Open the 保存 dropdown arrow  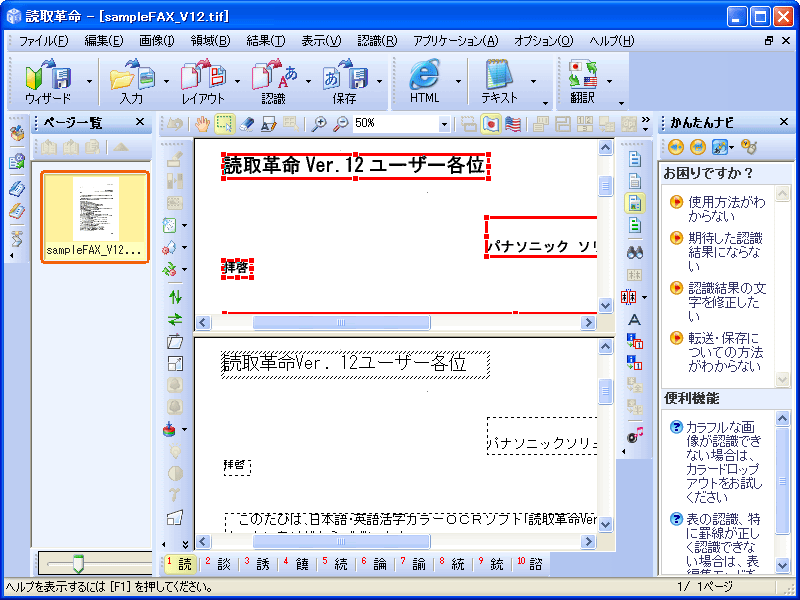click(380, 81)
